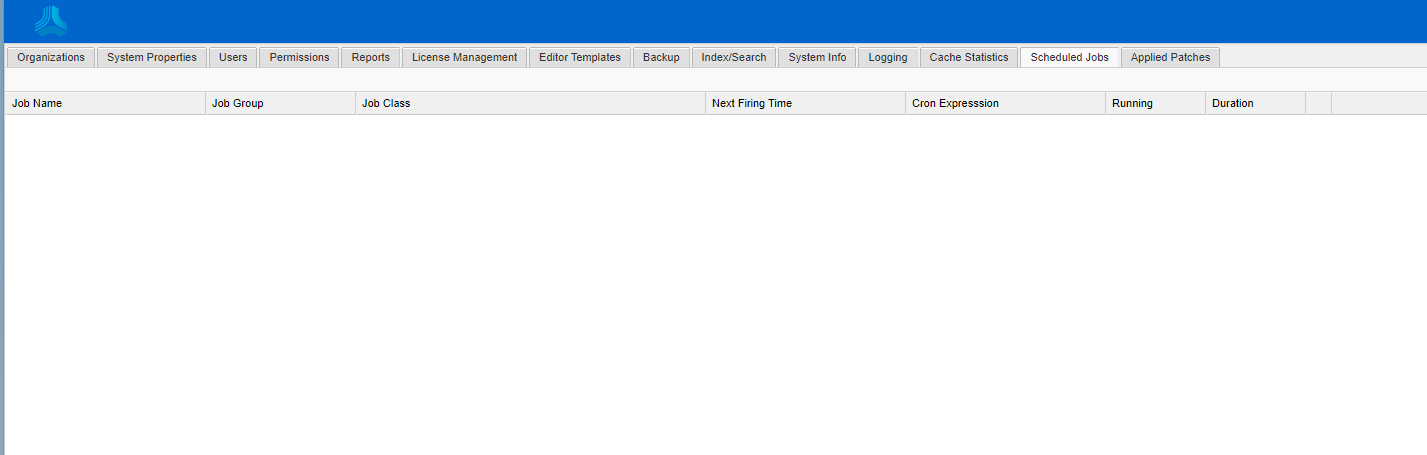Image resolution: width=1427 pixels, height=455 pixels.
Task: Select the Permissions tab
Action: click(x=299, y=57)
